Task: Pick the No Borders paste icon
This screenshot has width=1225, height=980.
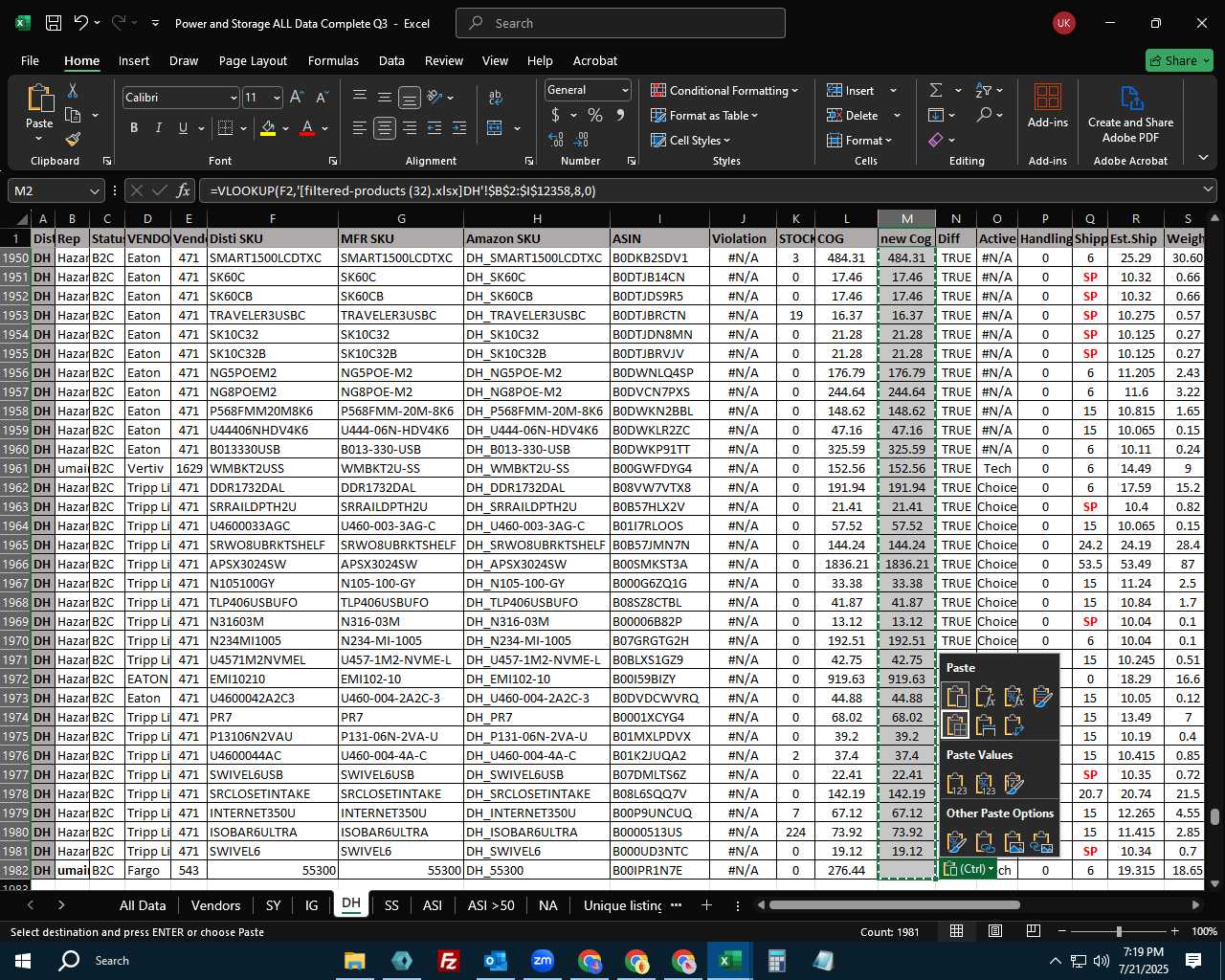Action: (956, 725)
